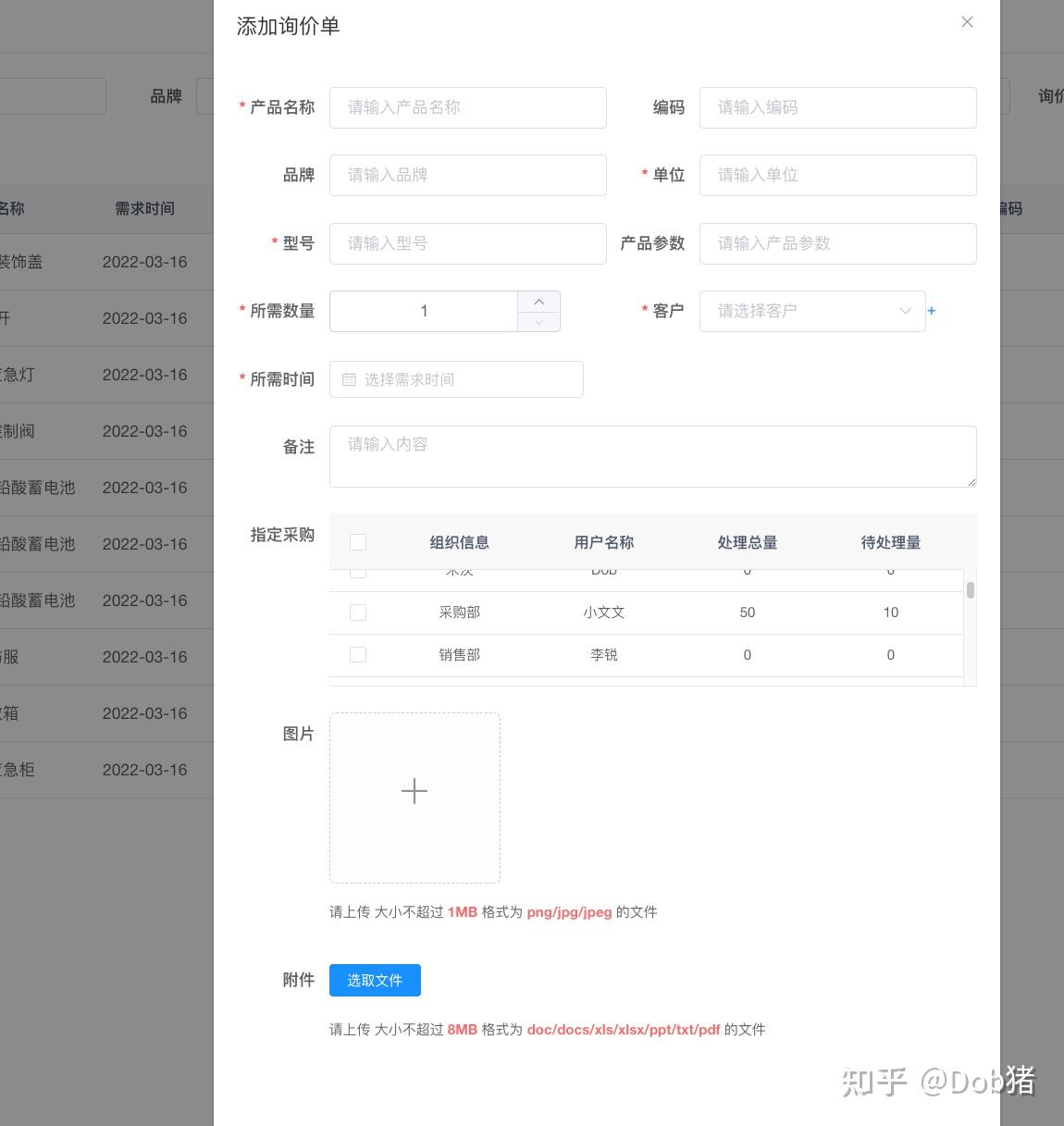
Task: Click the 组织信息 column header
Action: (459, 542)
